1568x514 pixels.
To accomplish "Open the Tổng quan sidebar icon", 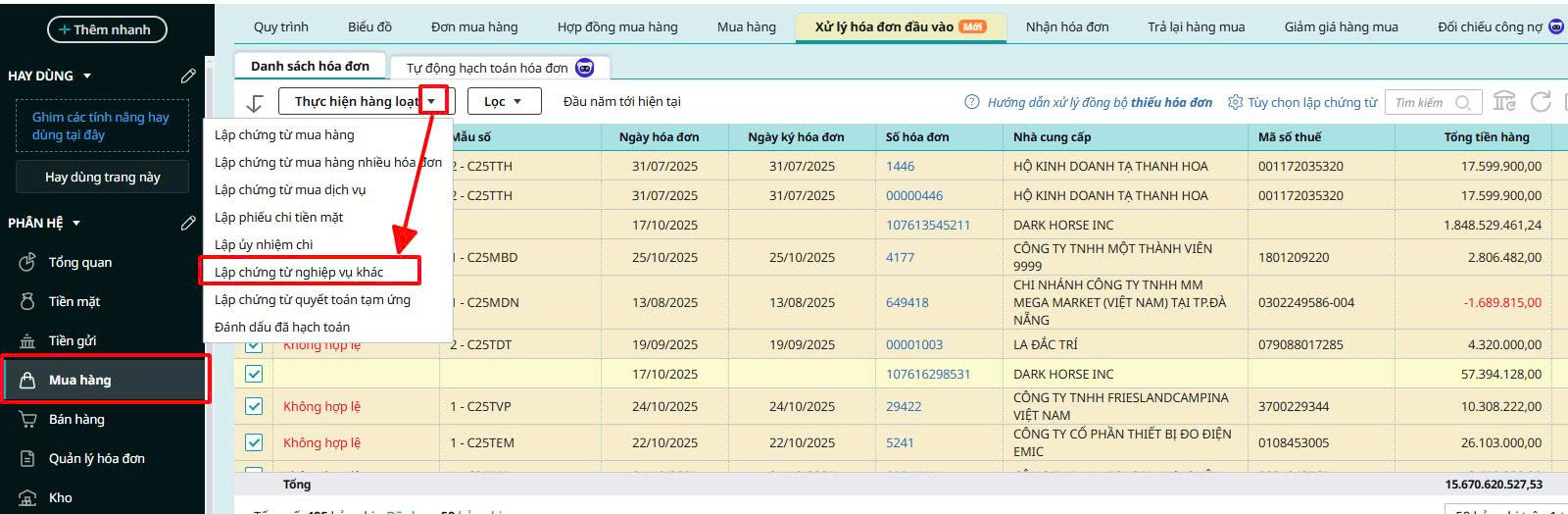I will click(x=27, y=262).
